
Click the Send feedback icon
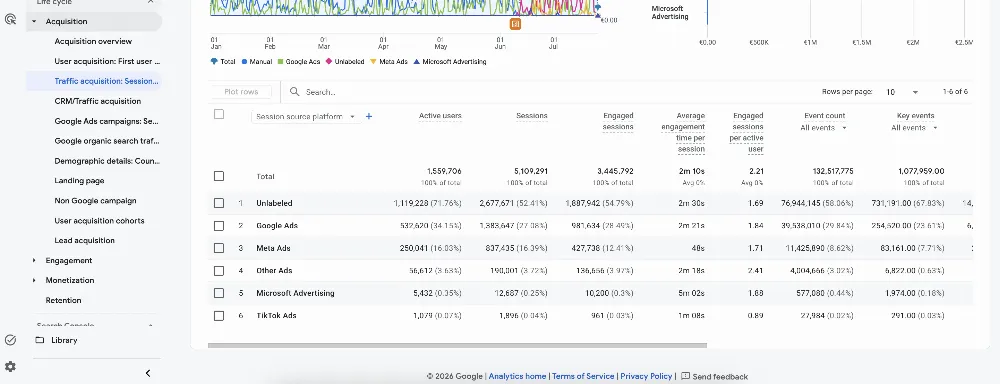686,376
